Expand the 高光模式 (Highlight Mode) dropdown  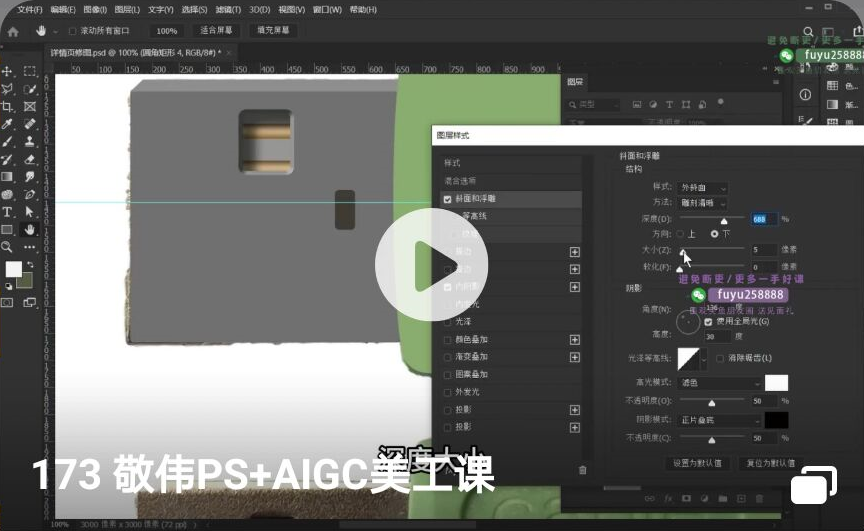[718, 383]
